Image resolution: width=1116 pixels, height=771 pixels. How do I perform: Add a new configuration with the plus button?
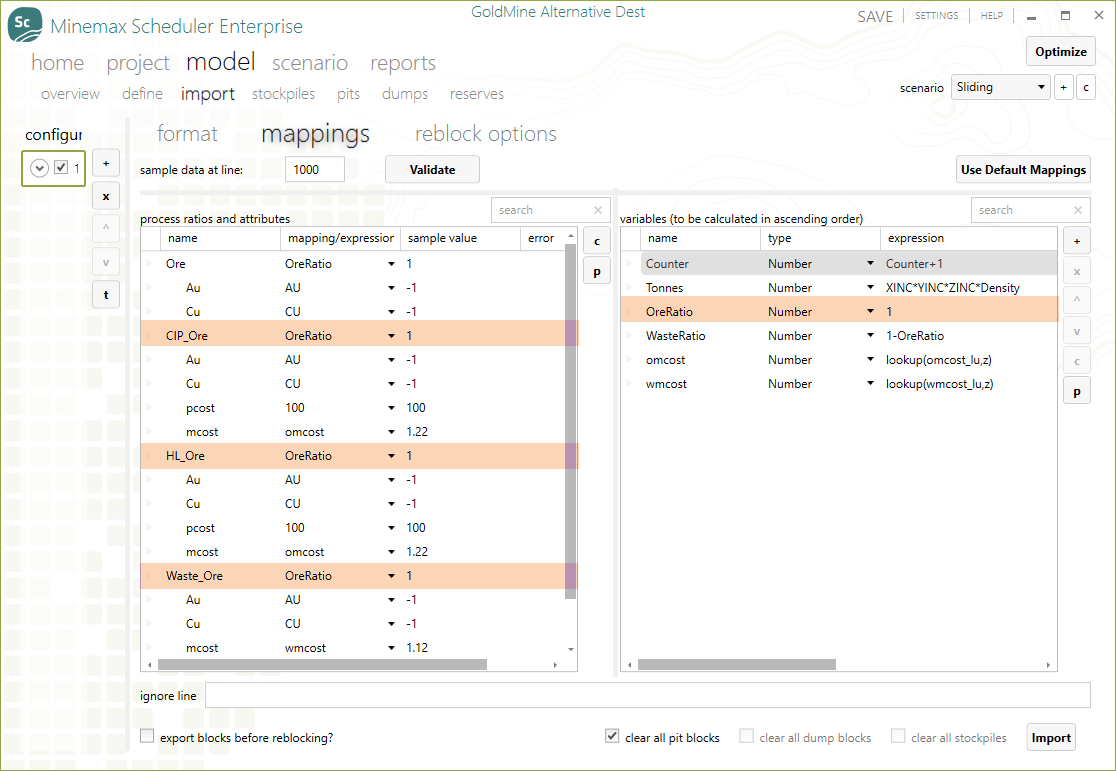click(106, 163)
